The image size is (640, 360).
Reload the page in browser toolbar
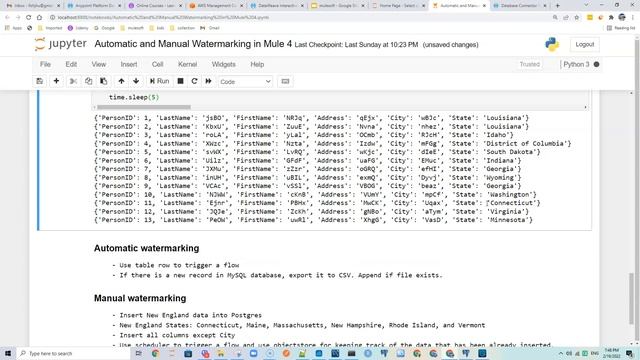click(x=29, y=18)
